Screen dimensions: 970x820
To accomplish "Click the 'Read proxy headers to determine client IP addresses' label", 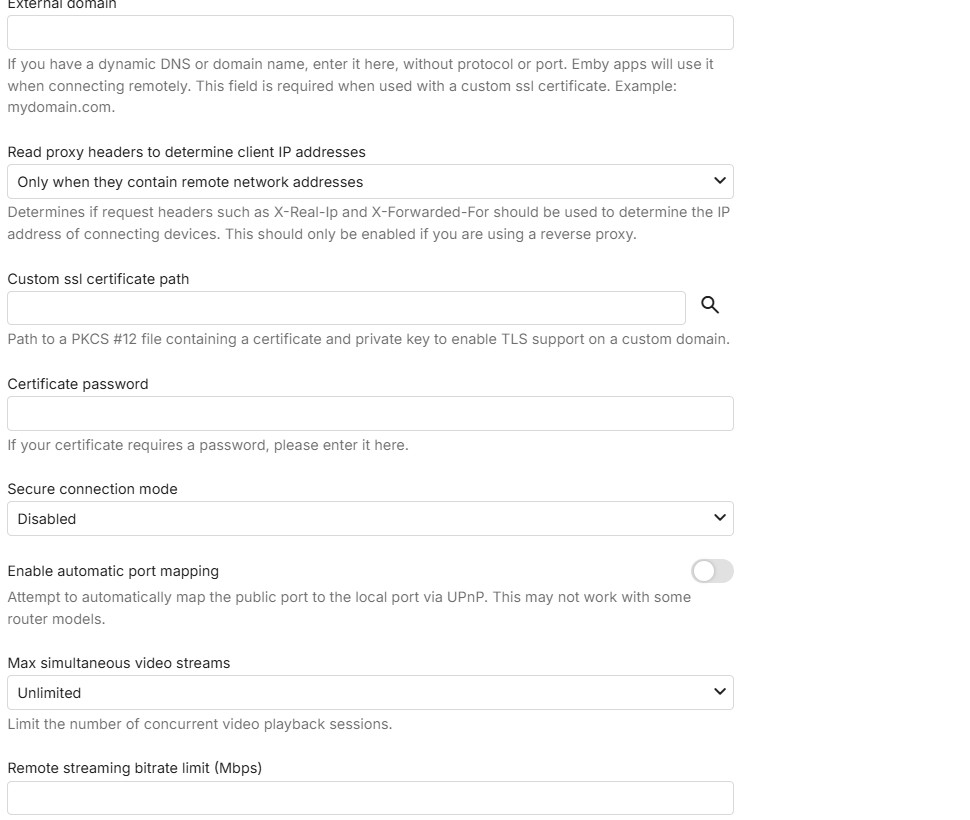I will coord(186,152).
